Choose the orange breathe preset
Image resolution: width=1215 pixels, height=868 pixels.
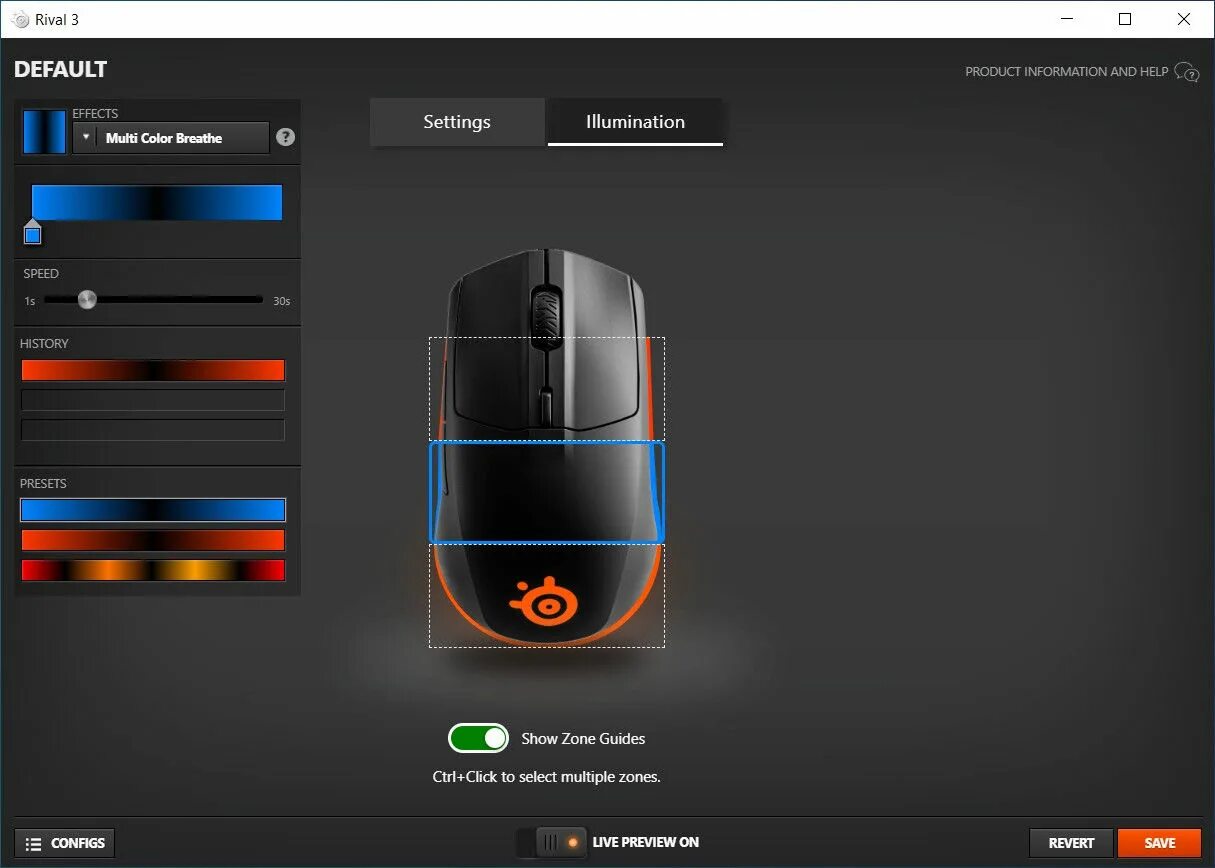click(153, 540)
